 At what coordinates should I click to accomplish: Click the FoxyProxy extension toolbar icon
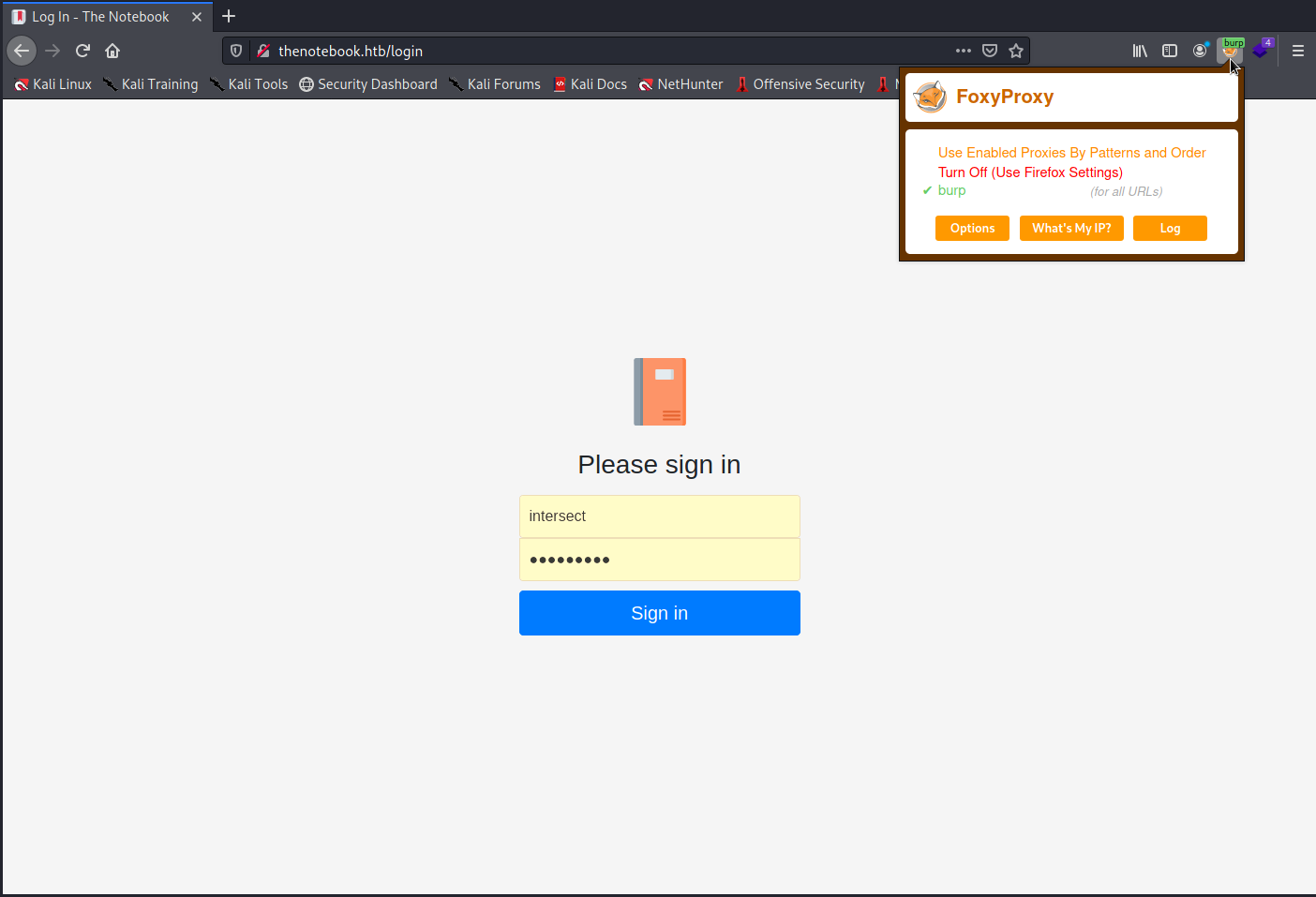tap(1231, 51)
